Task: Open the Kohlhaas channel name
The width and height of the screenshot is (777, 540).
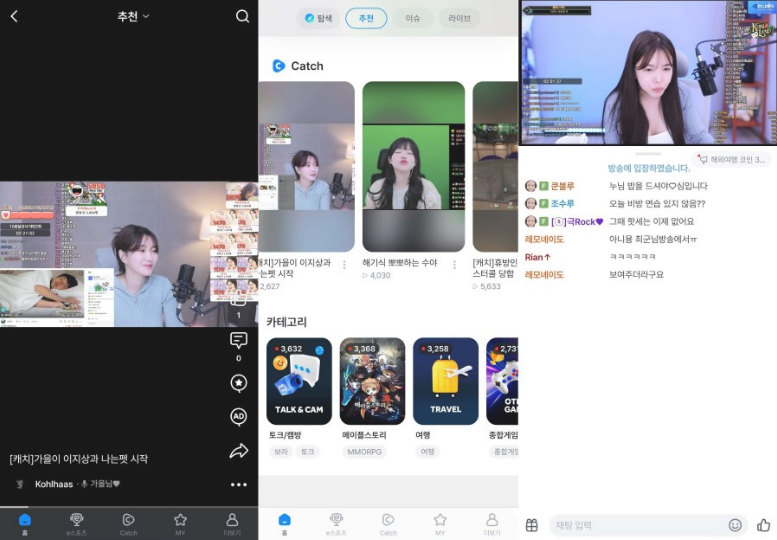Action: tap(54, 484)
